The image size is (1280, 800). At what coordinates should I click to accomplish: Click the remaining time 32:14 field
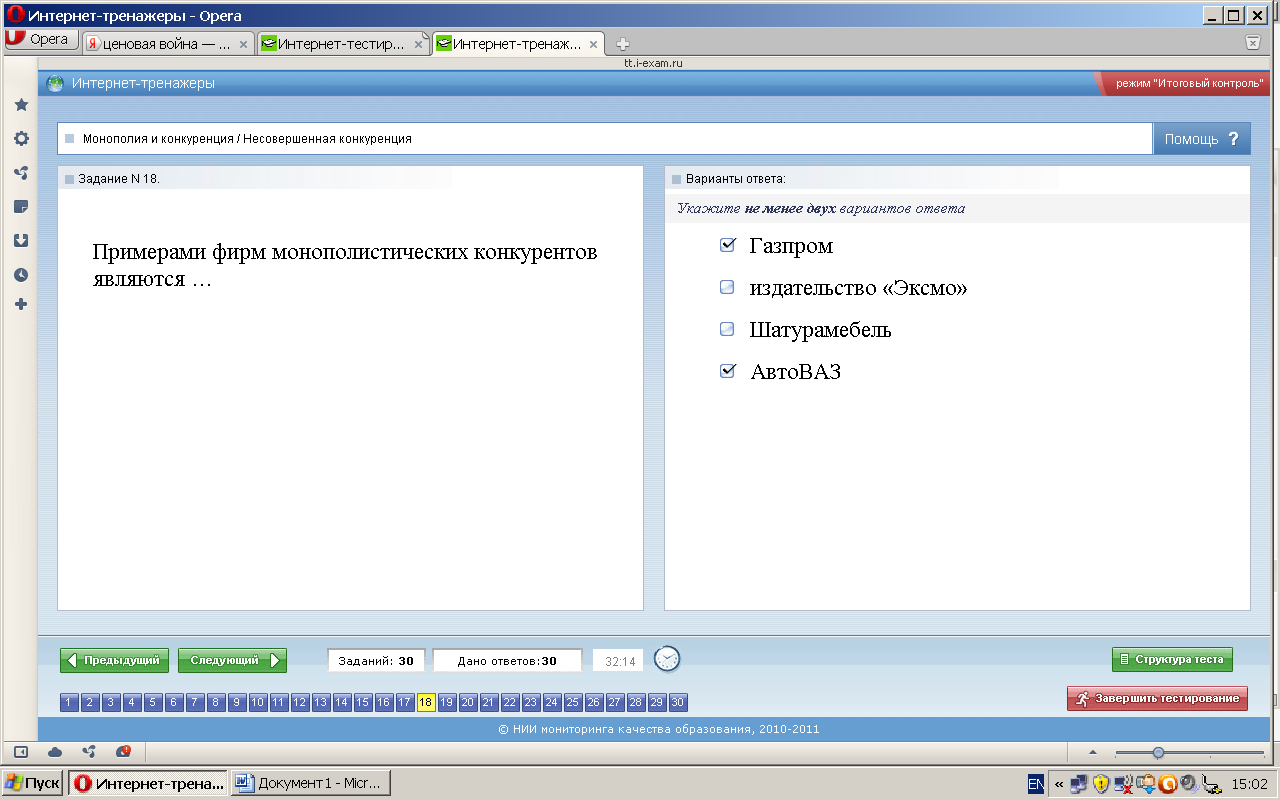pos(619,661)
